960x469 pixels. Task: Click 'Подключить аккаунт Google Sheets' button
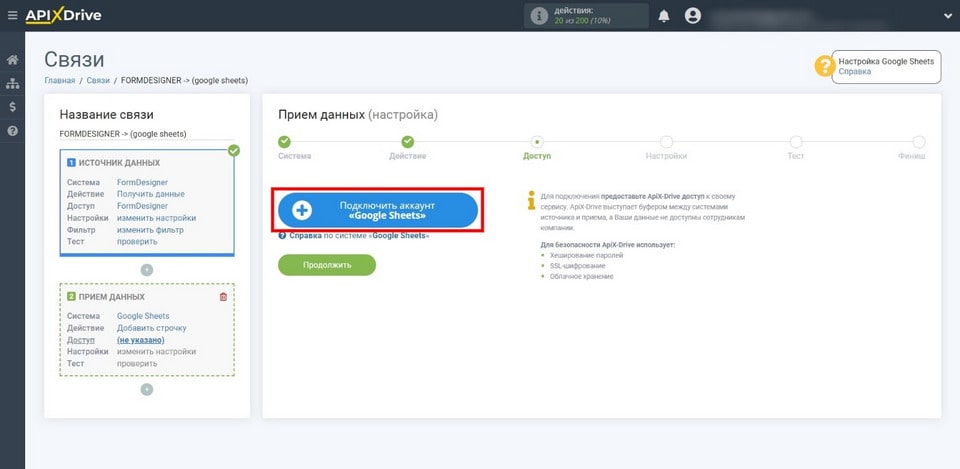point(378,210)
